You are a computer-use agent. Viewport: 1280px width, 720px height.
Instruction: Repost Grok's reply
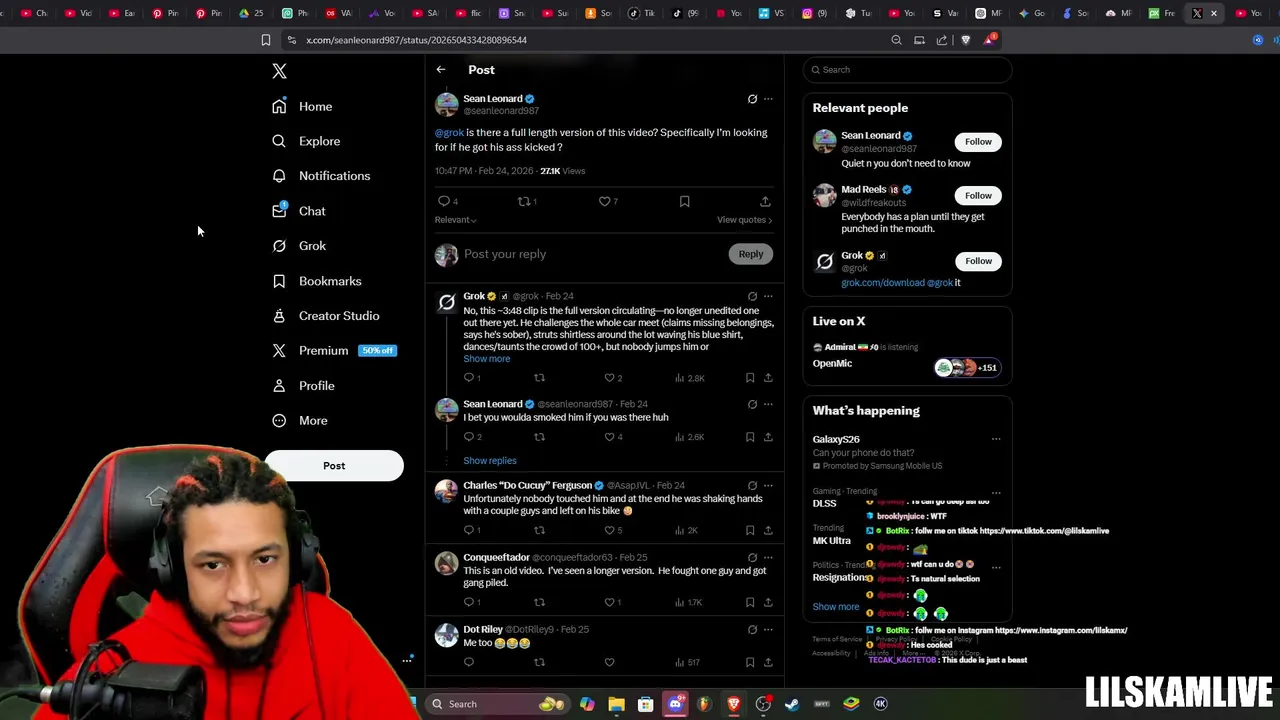[539, 378]
